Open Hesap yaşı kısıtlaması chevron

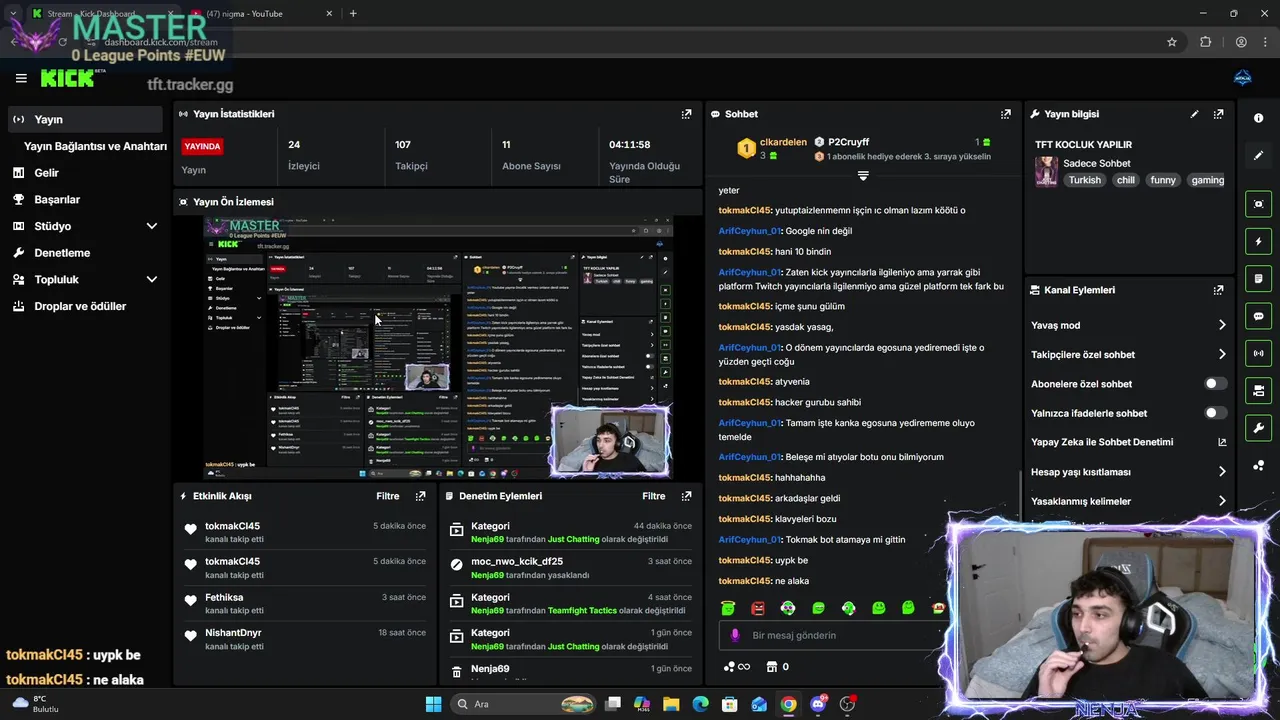pyautogui.click(x=1222, y=472)
